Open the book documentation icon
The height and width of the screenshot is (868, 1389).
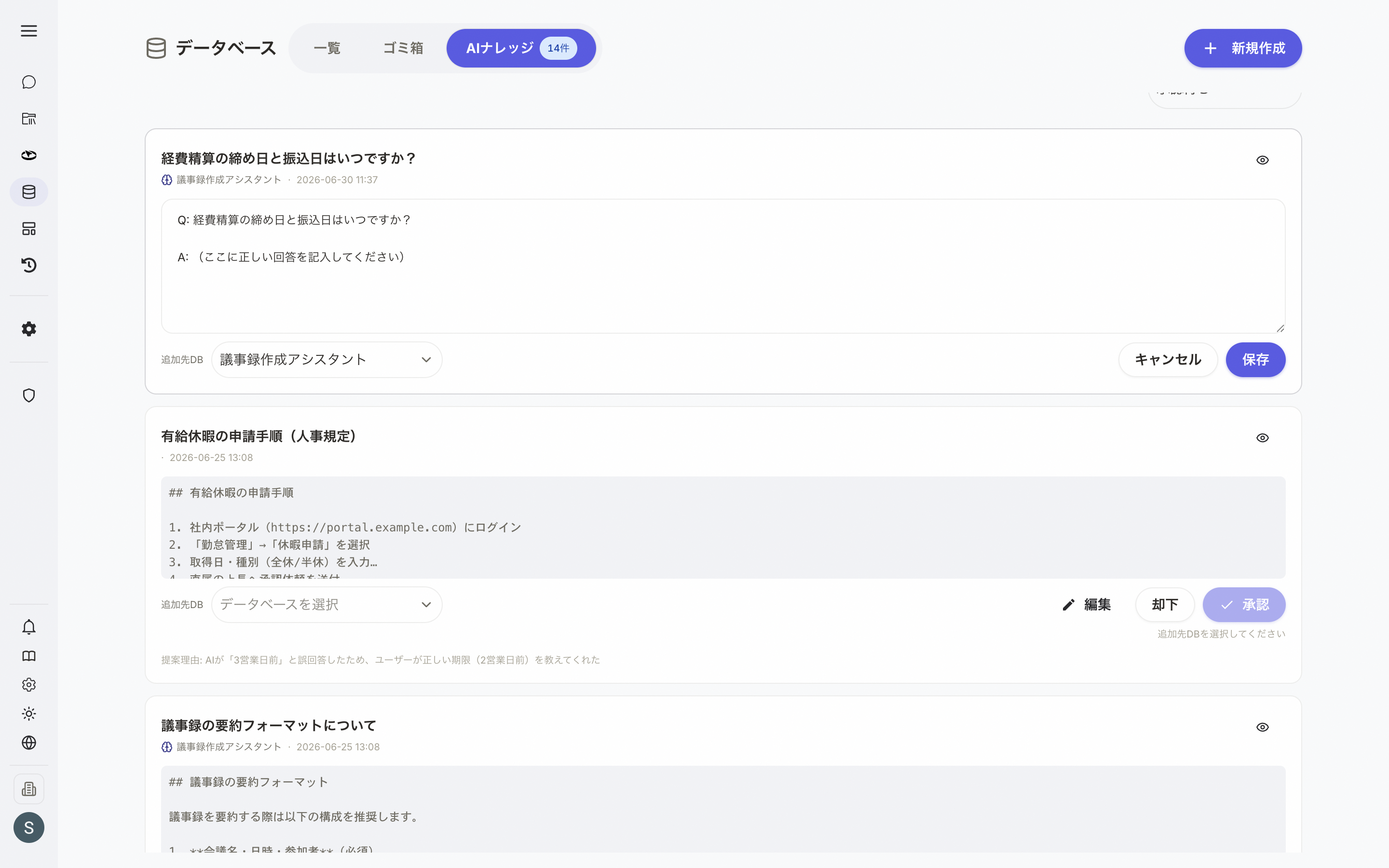click(x=29, y=656)
